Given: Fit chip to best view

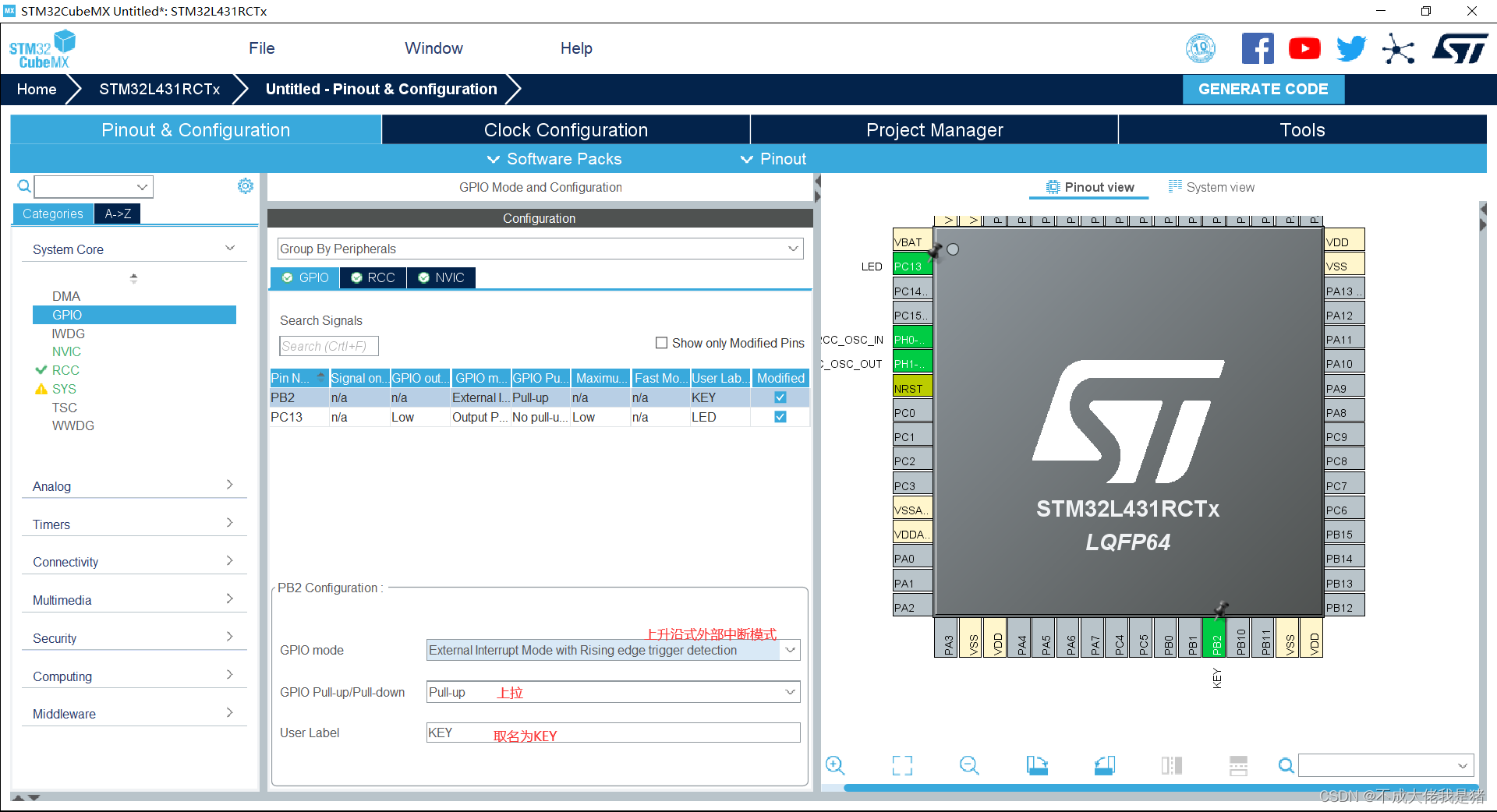Looking at the screenshot, I should (902, 765).
